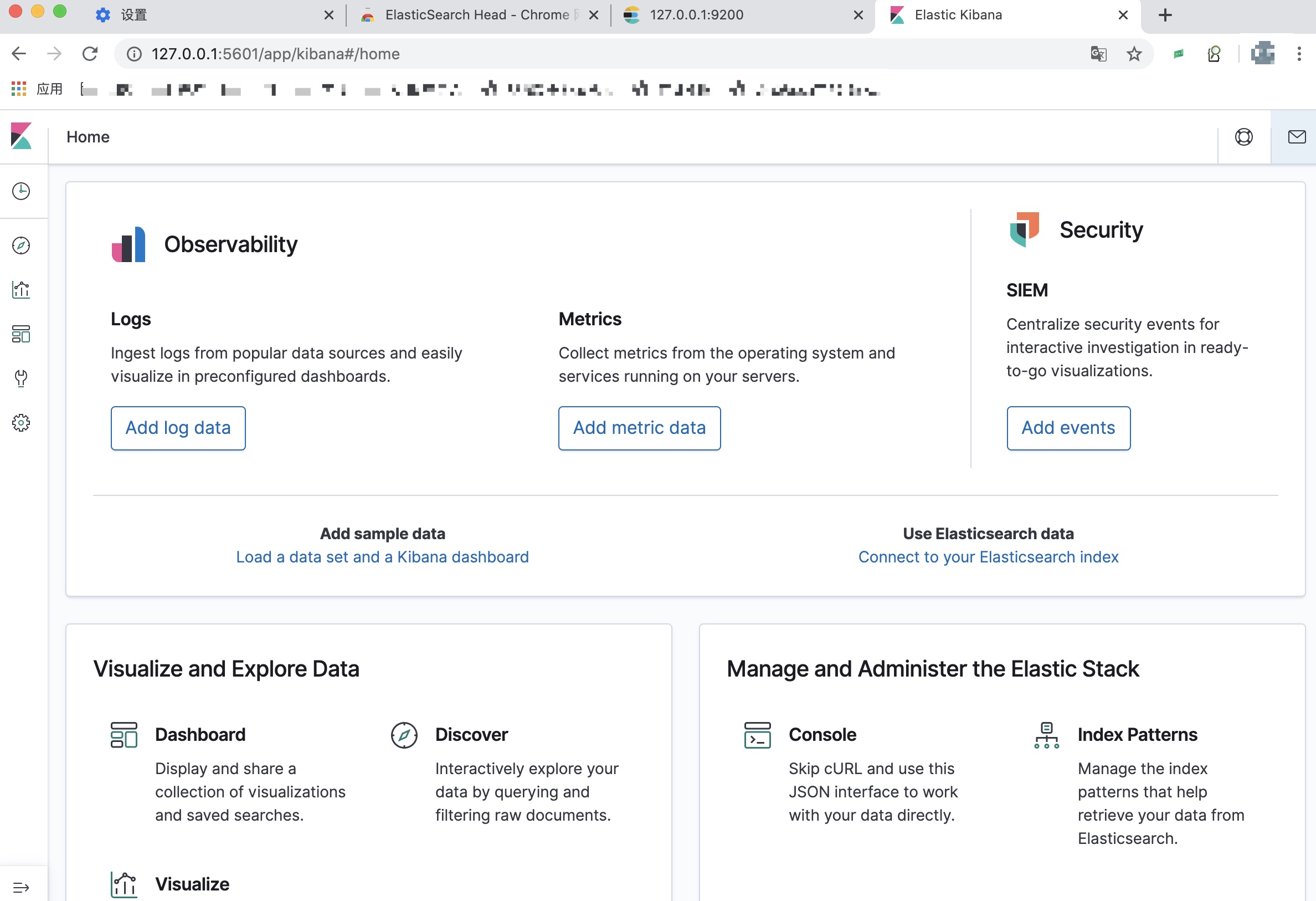Open Discover compass icon in sidebar
This screenshot has width=1316, height=901.
pos(21,245)
